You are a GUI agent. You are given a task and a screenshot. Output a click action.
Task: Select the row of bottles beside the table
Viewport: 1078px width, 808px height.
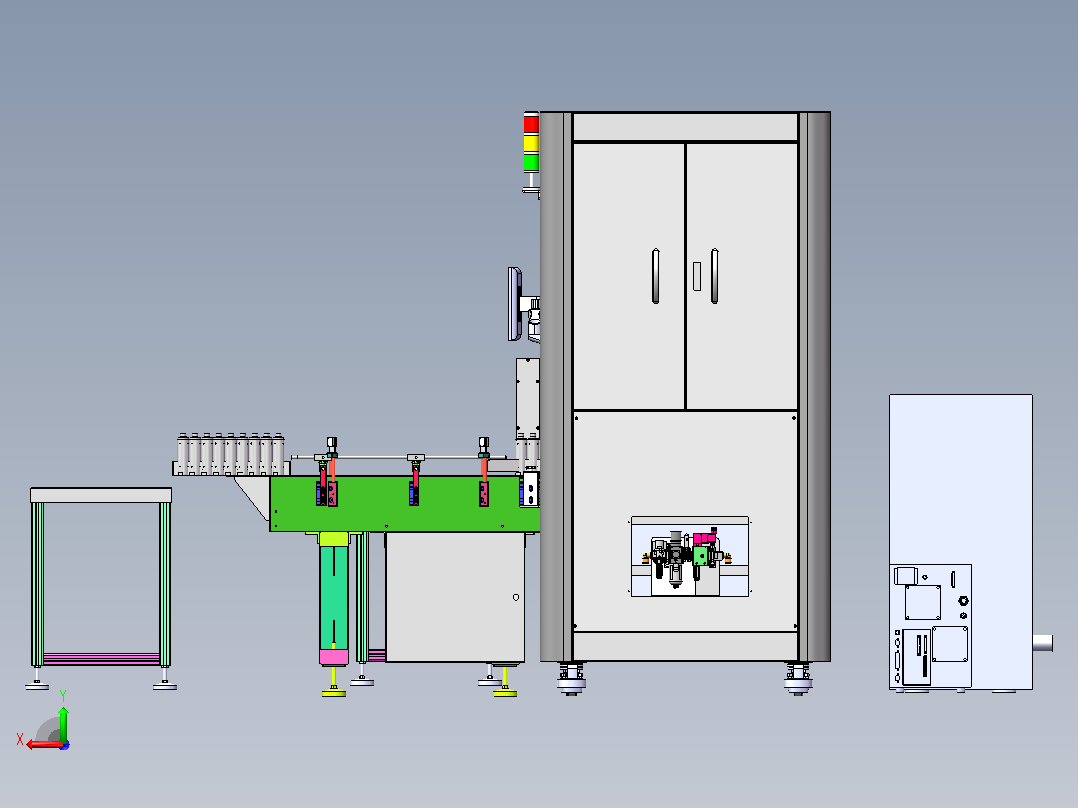(x=231, y=454)
